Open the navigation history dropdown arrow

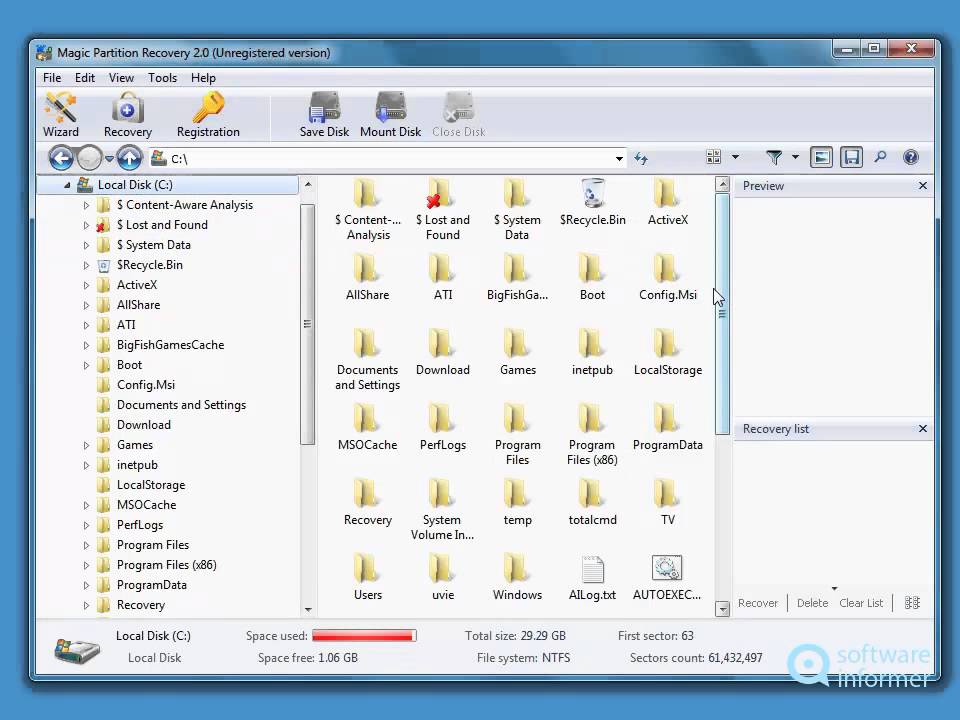pos(109,159)
